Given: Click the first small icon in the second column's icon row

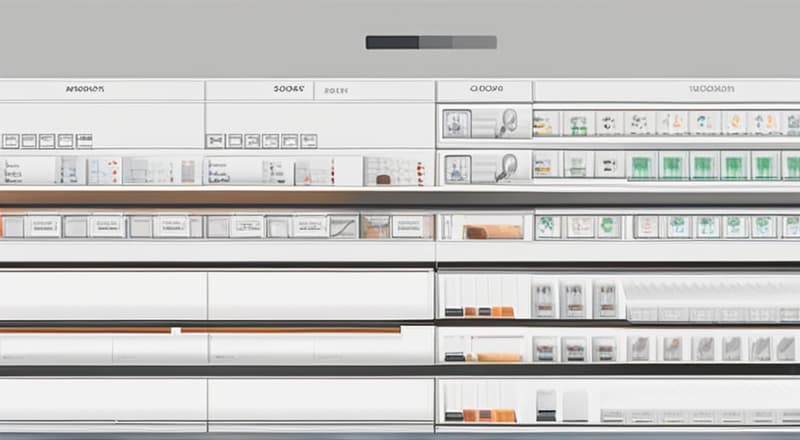Looking at the screenshot, I should (x=214, y=141).
